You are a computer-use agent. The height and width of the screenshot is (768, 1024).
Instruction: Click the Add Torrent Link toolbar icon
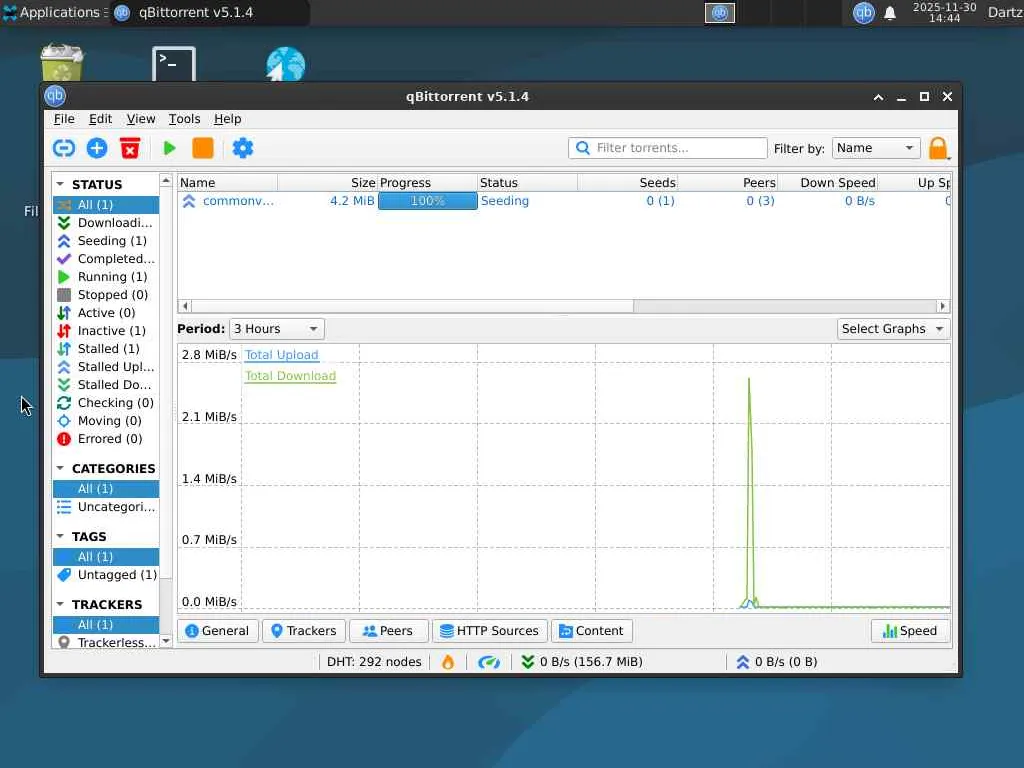point(63,148)
